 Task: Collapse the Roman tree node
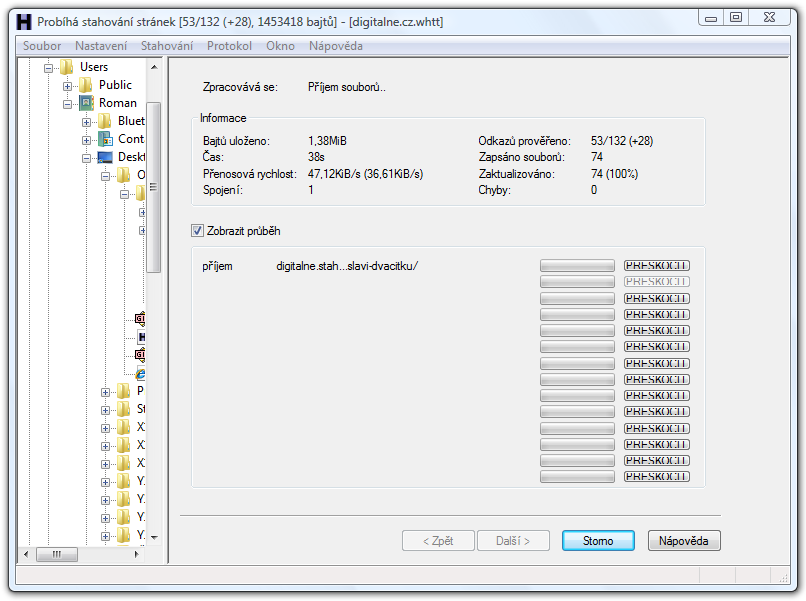point(67,104)
